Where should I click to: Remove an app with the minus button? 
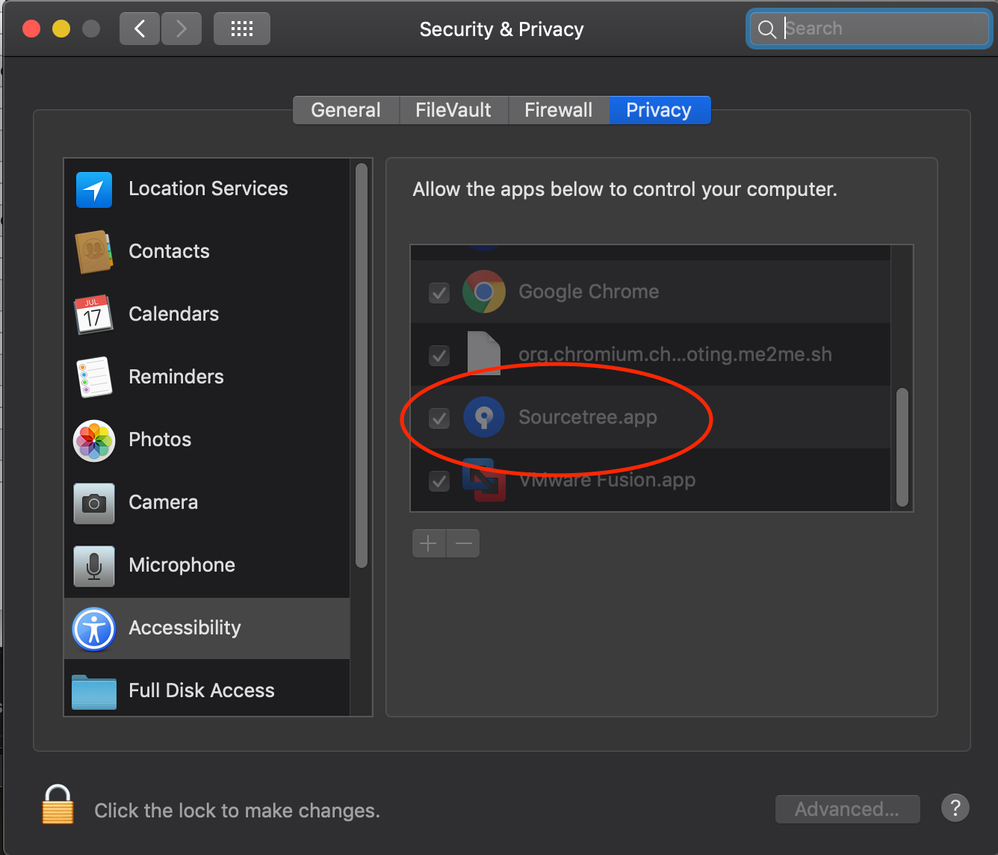click(463, 544)
